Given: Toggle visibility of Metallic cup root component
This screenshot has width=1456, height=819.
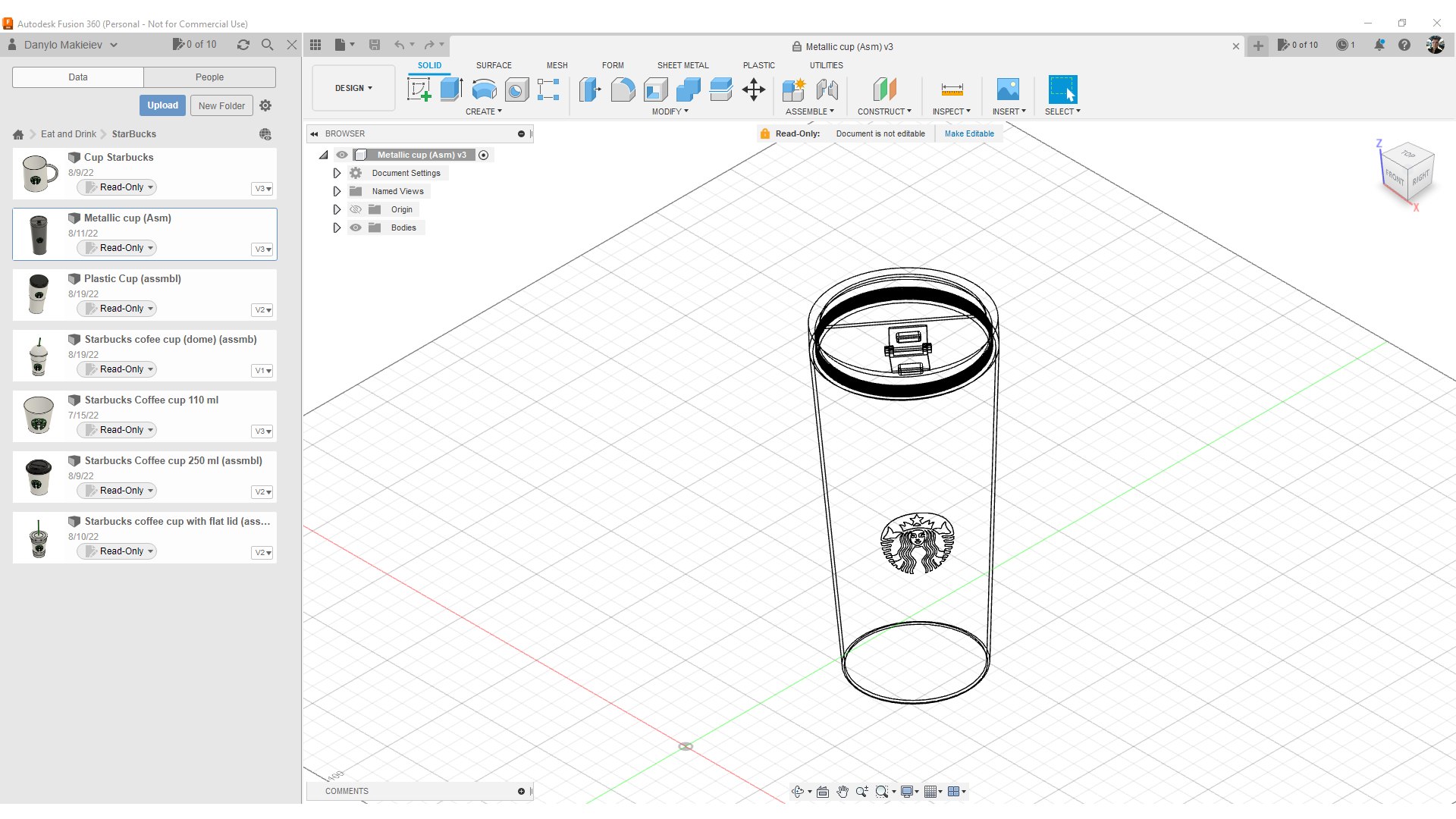Looking at the screenshot, I should coord(342,155).
